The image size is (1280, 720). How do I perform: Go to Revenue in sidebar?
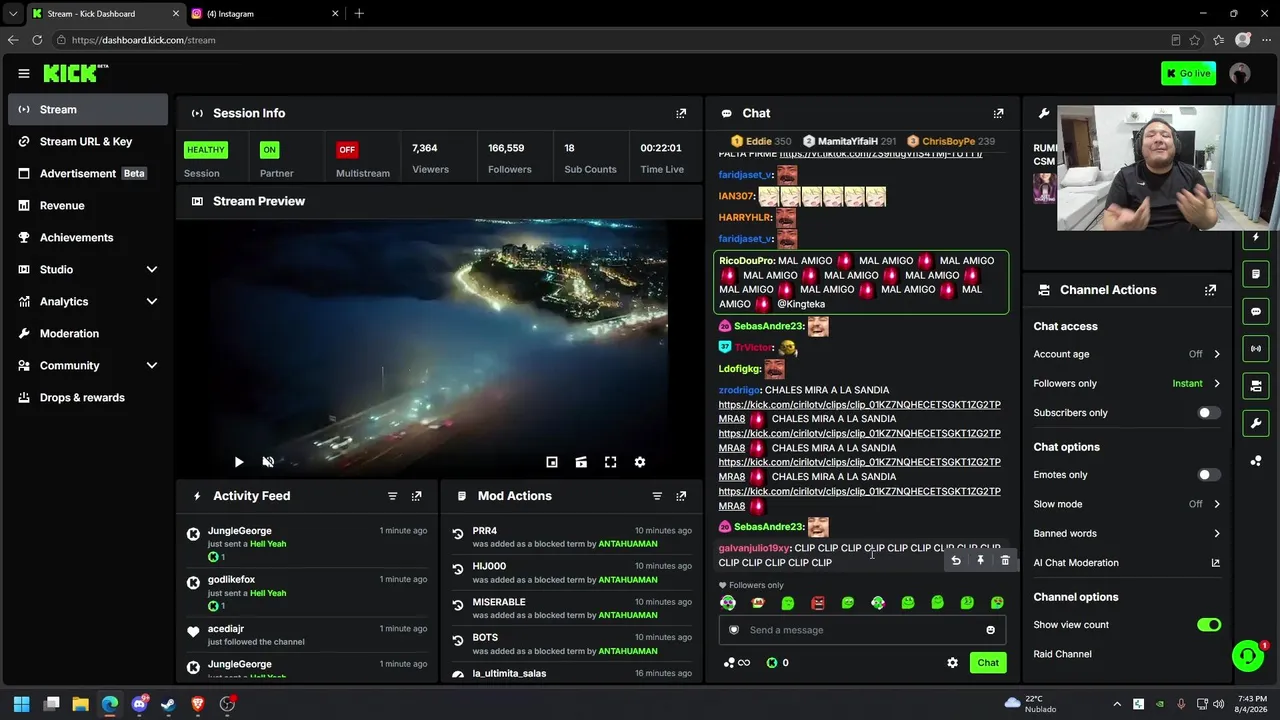(88, 206)
